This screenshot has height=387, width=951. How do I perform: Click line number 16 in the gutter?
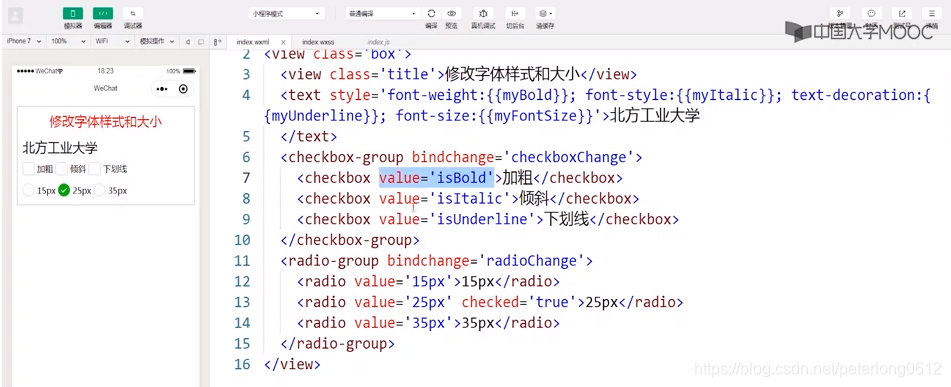click(242, 364)
